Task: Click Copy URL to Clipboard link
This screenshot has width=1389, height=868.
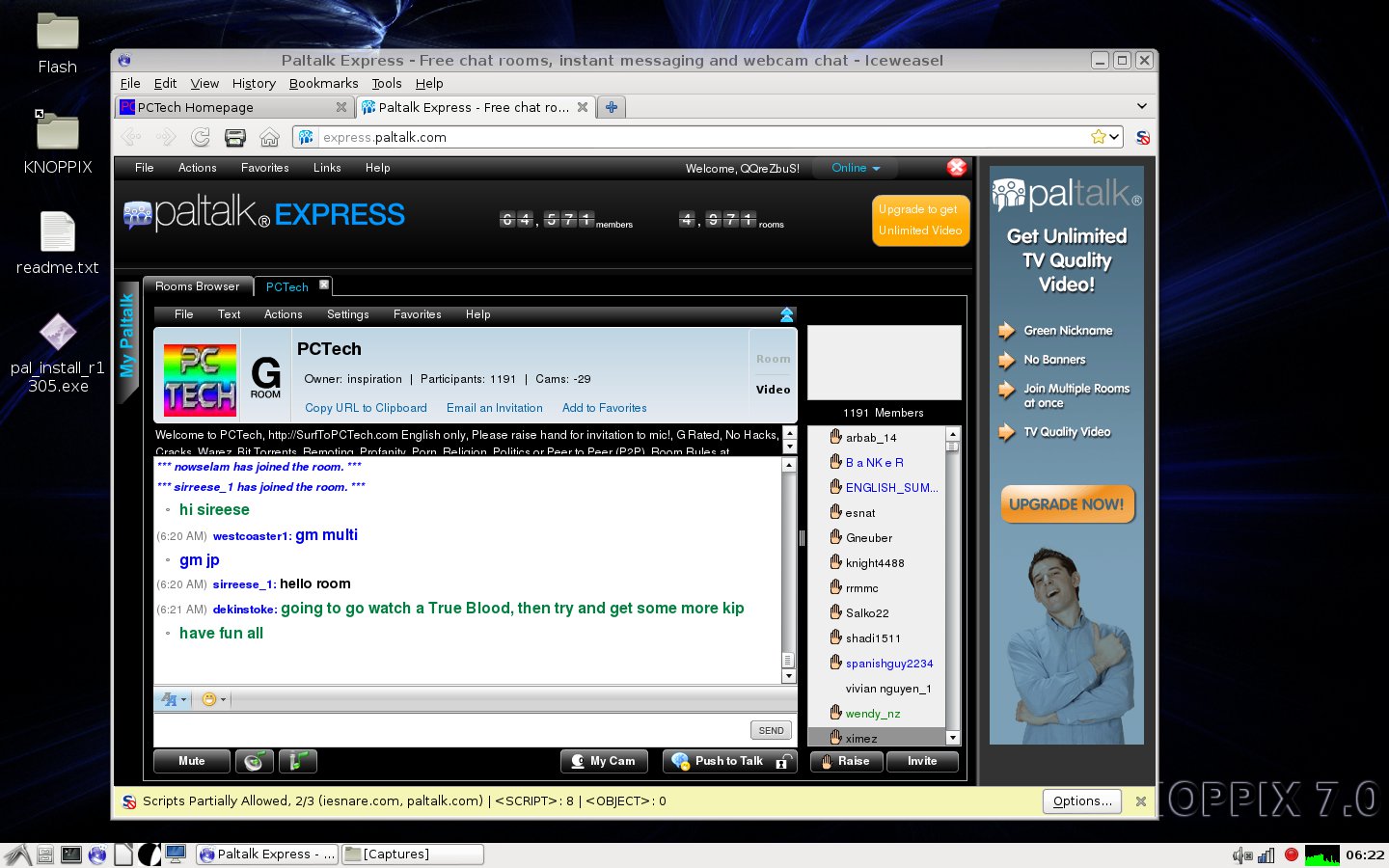Action: [x=366, y=408]
